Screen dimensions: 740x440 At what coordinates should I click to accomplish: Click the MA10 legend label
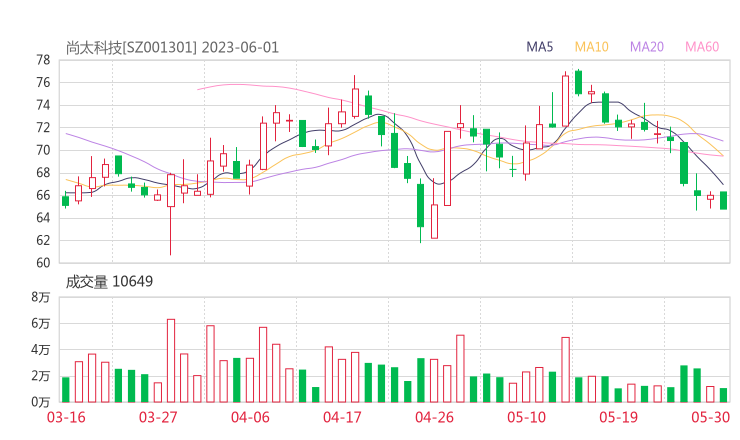point(591,47)
